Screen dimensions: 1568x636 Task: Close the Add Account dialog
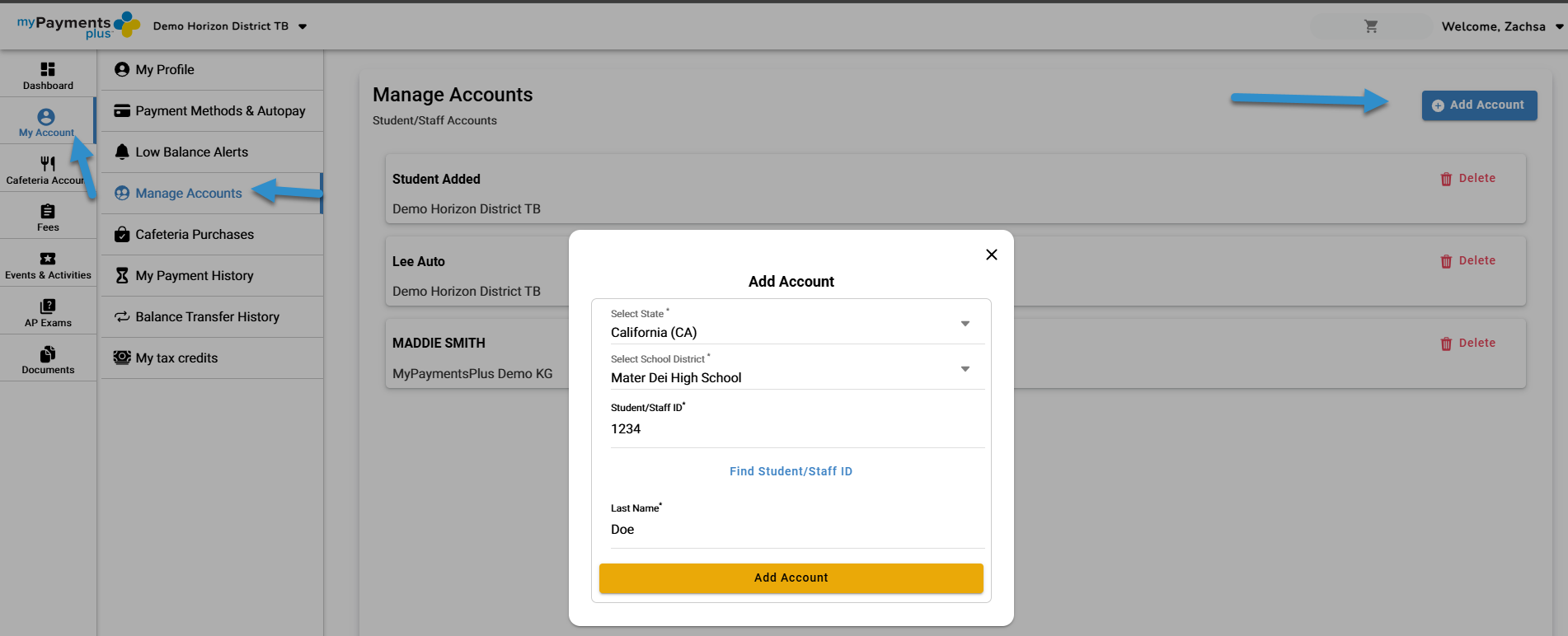pos(992,255)
